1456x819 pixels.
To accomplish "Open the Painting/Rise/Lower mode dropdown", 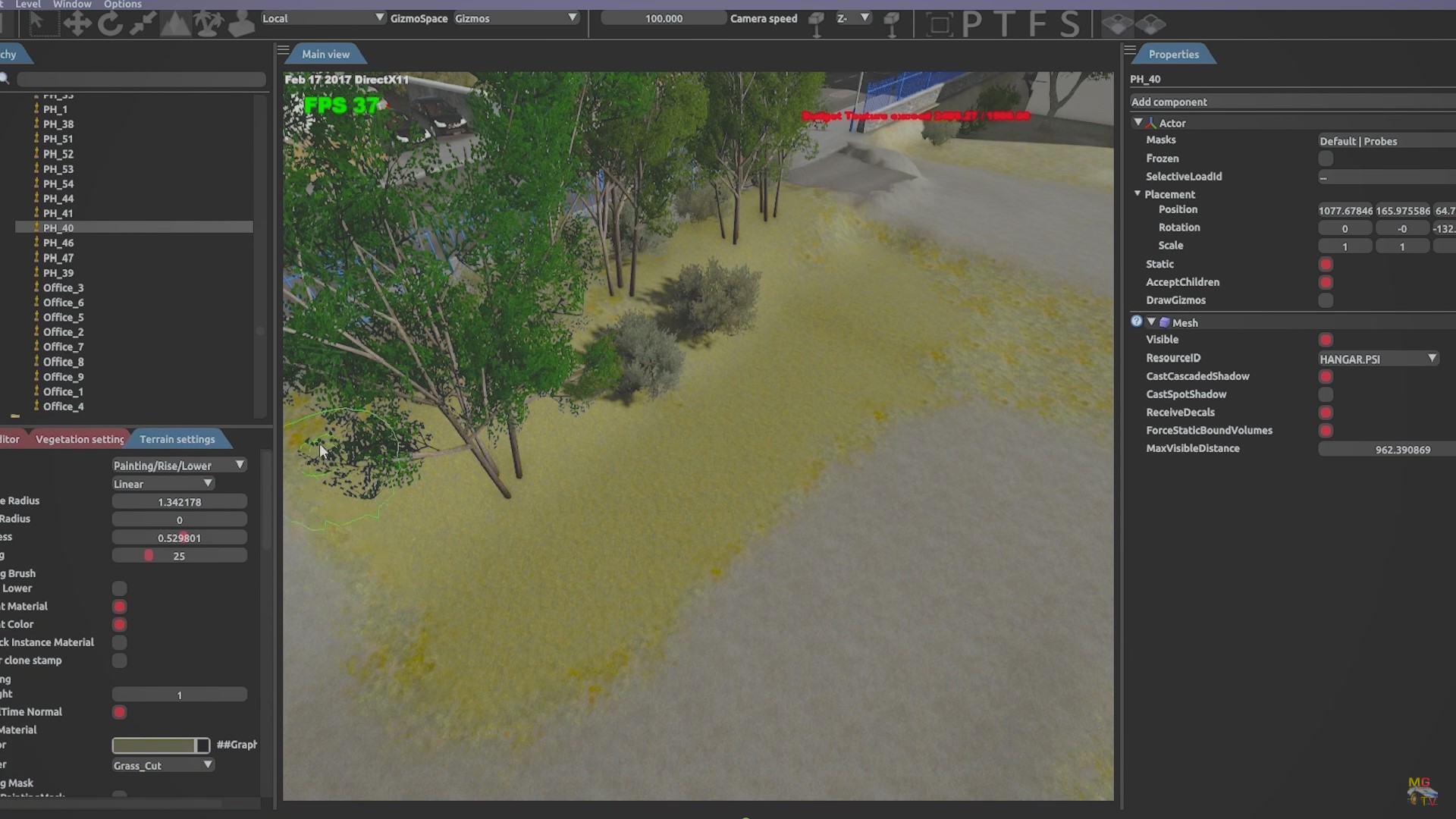I will click(179, 466).
